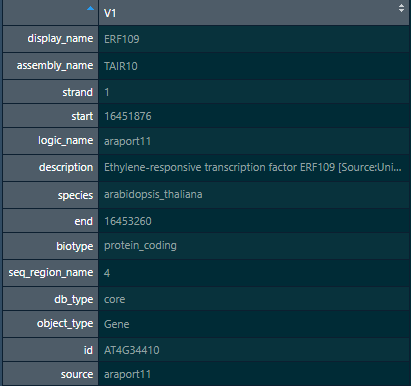Click the strand row label
Screen dimensions: 411x386
(77, 92)
